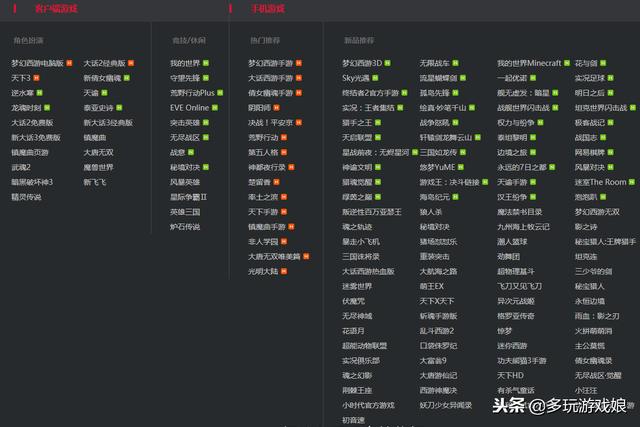
Task: Click the green badge beside 龙魂时刻
Action: 47,108
